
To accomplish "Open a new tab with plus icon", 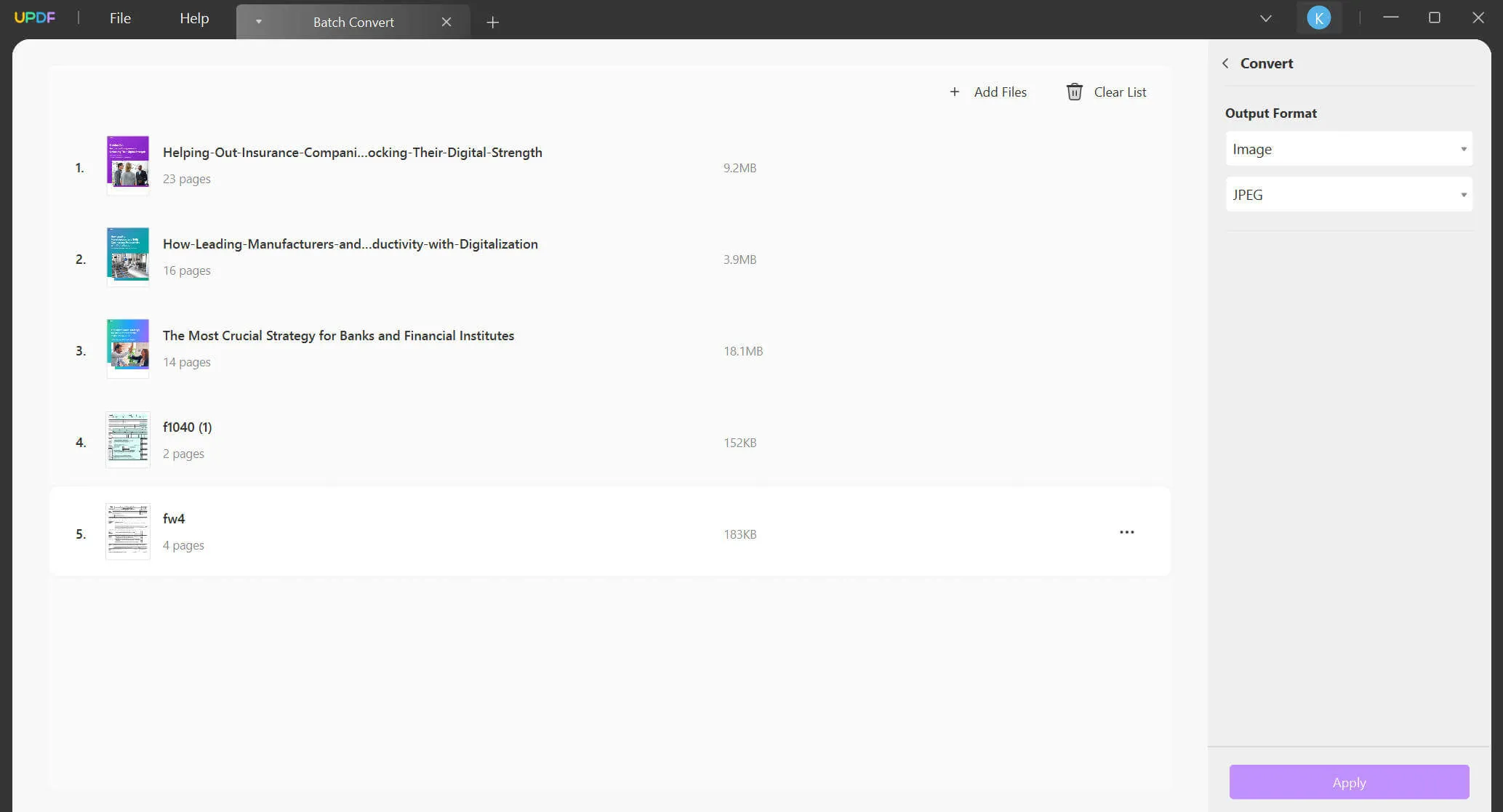I will (x=492, y=23).
